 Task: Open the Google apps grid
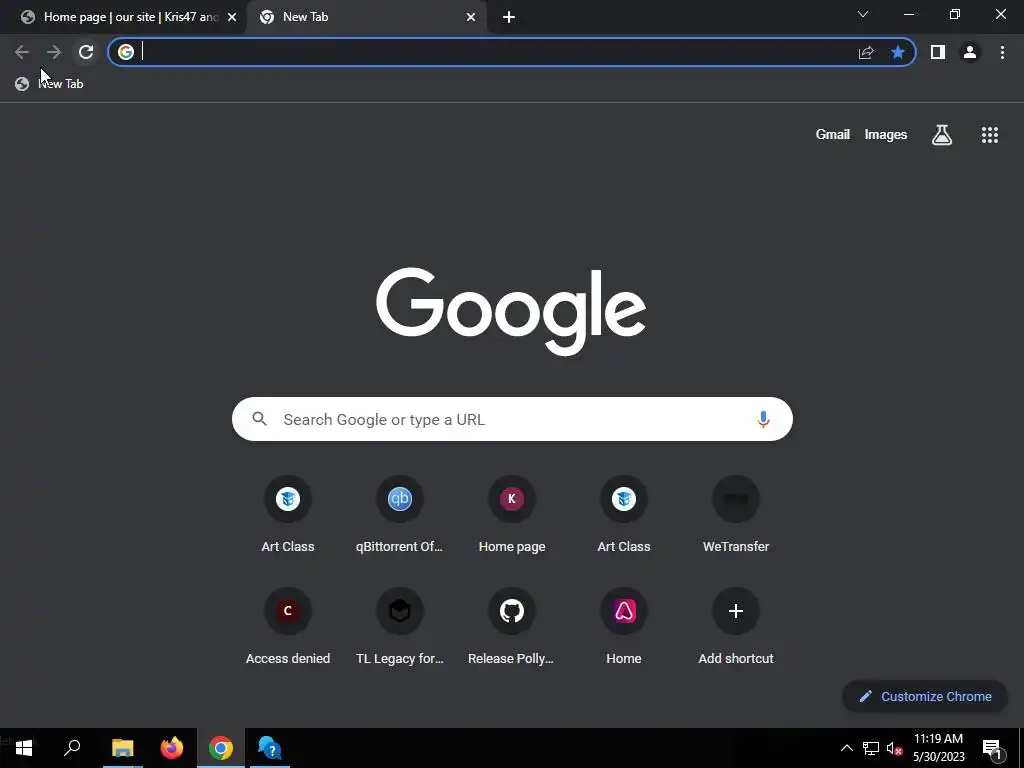click(x=989, y=135)
